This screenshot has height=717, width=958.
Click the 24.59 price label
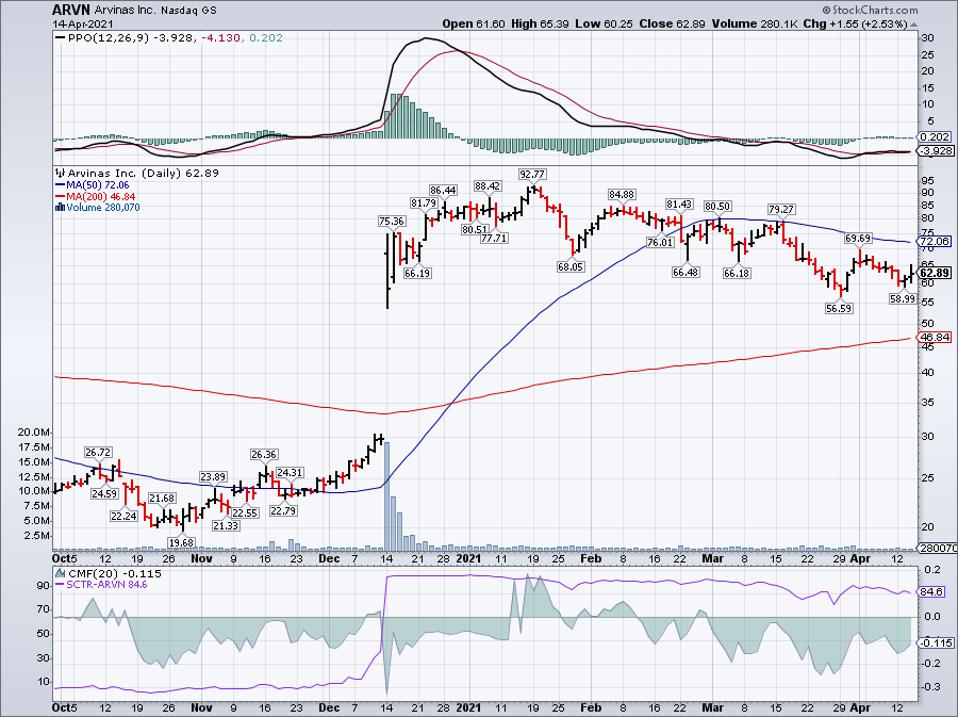104,493
